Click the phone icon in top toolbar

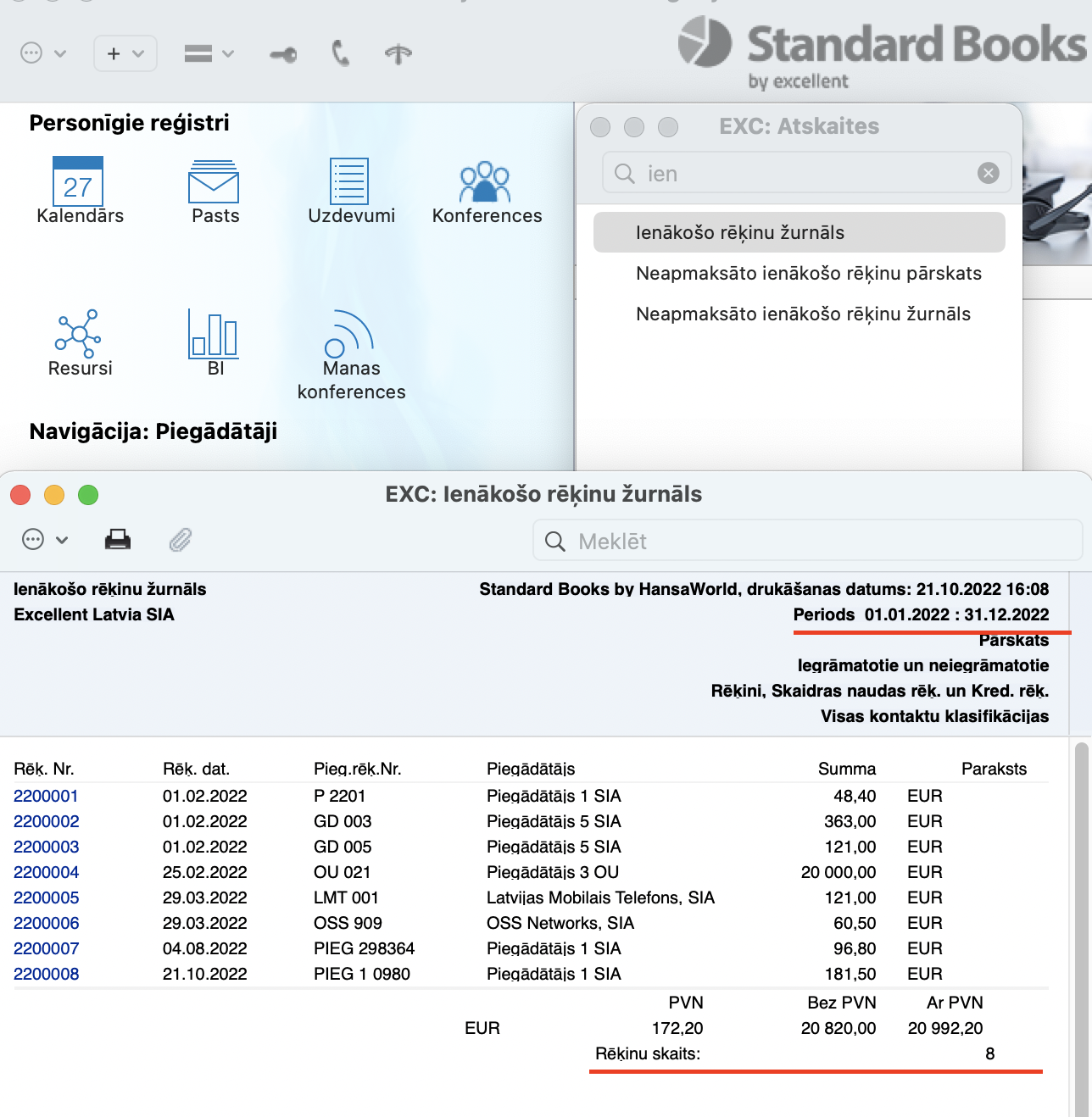(x=340, y=54)
